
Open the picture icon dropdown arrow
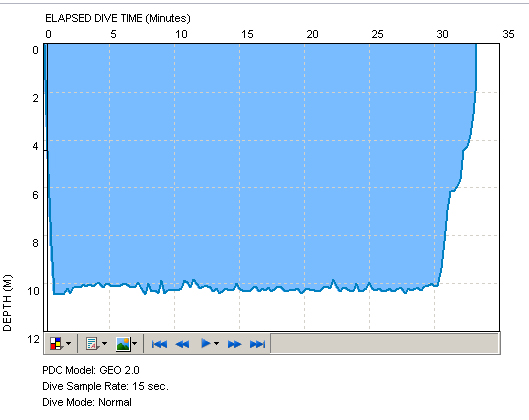pyautogui.click(x=135, y=344)
